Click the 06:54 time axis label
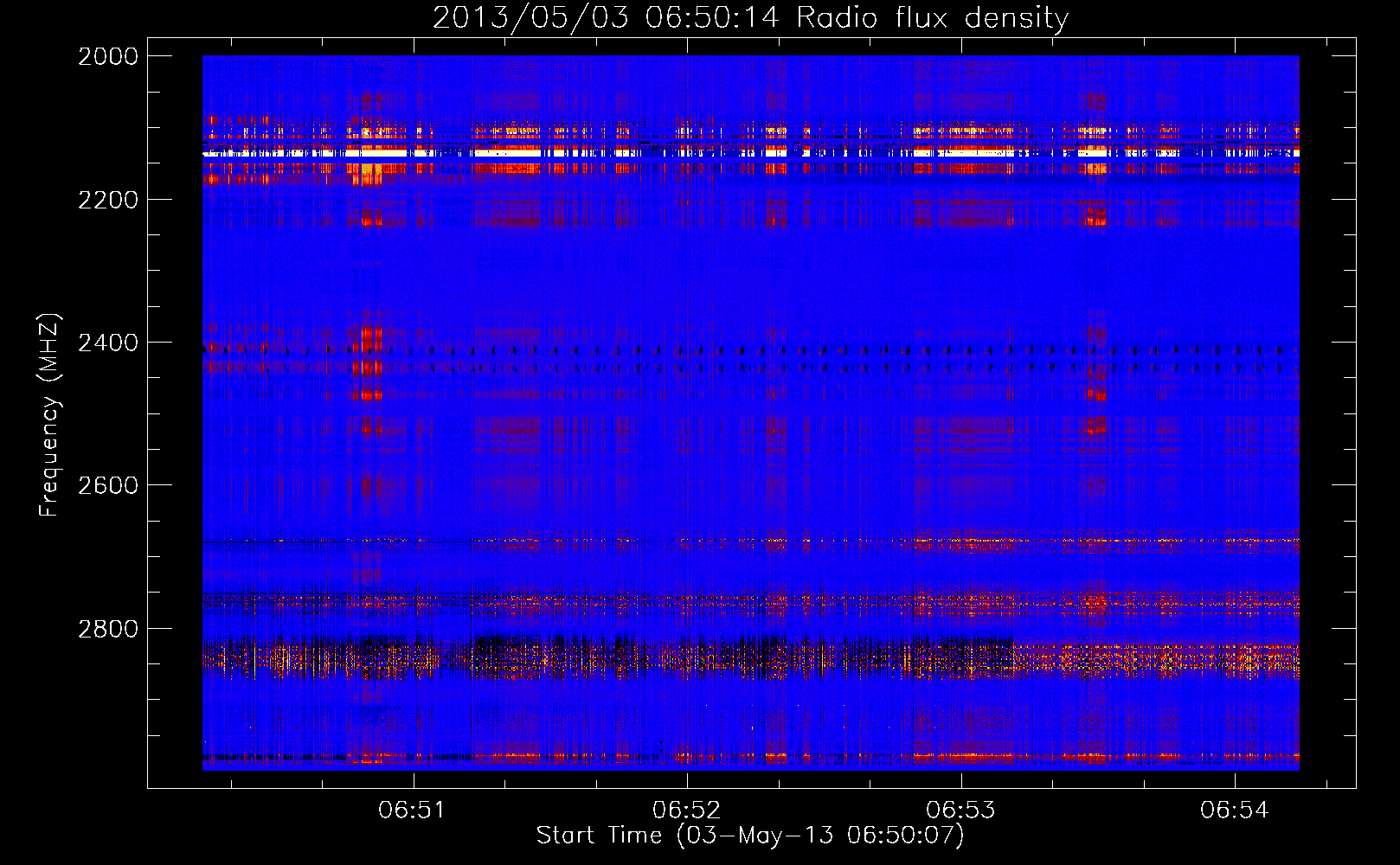The width and height of the screenshot is (1400, 865). point(1234,810)
